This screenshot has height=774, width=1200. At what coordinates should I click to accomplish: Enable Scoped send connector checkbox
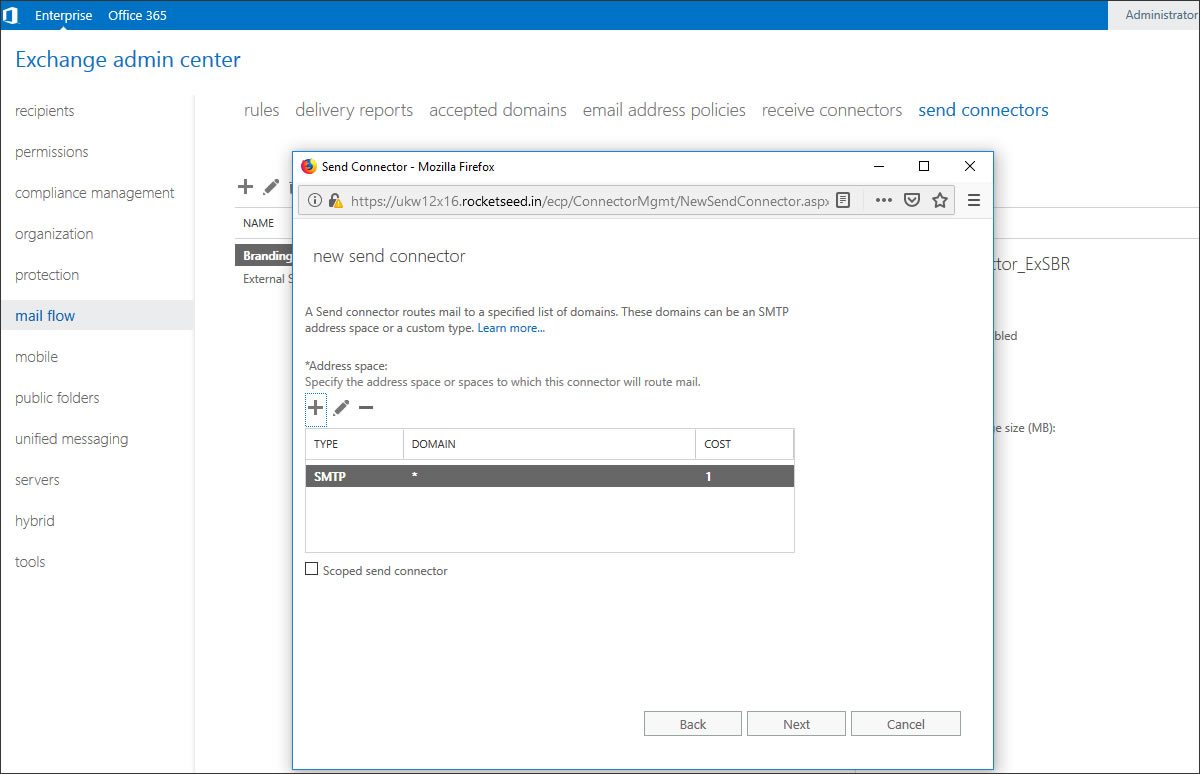[x=312, y=570]
